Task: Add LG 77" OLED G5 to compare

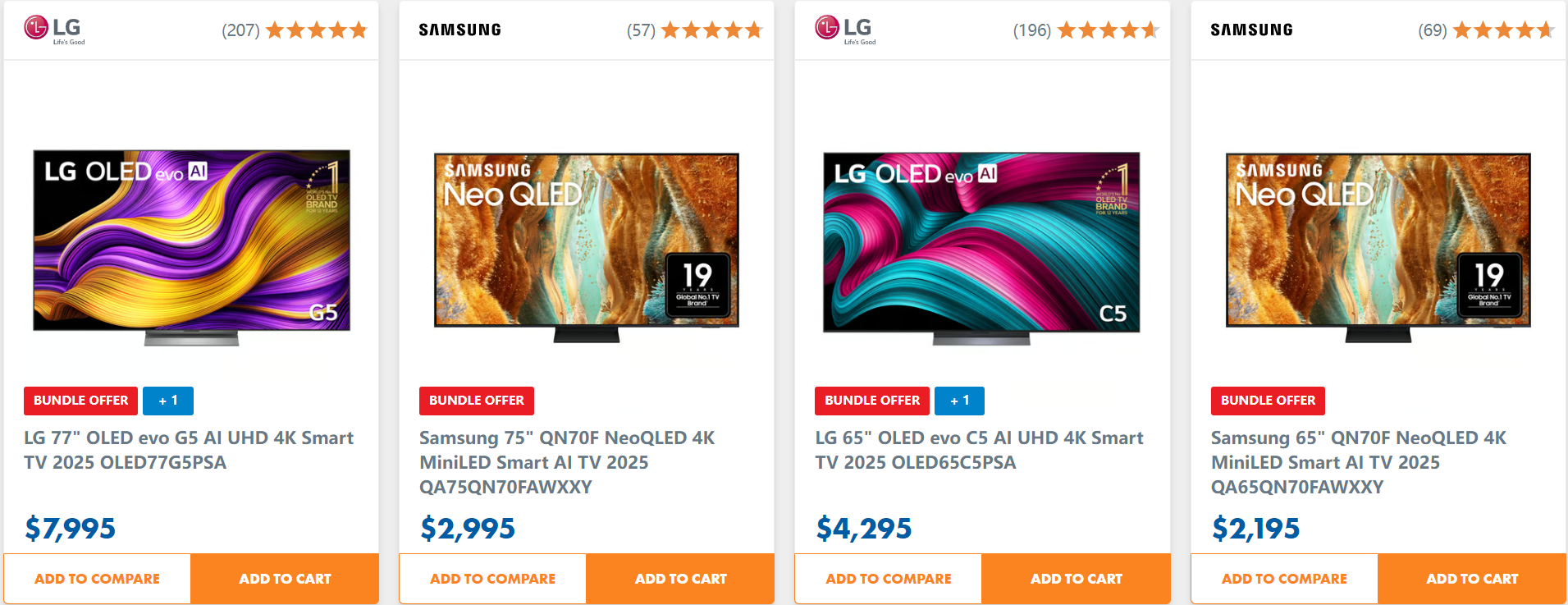Action: [x=97, y=579]
